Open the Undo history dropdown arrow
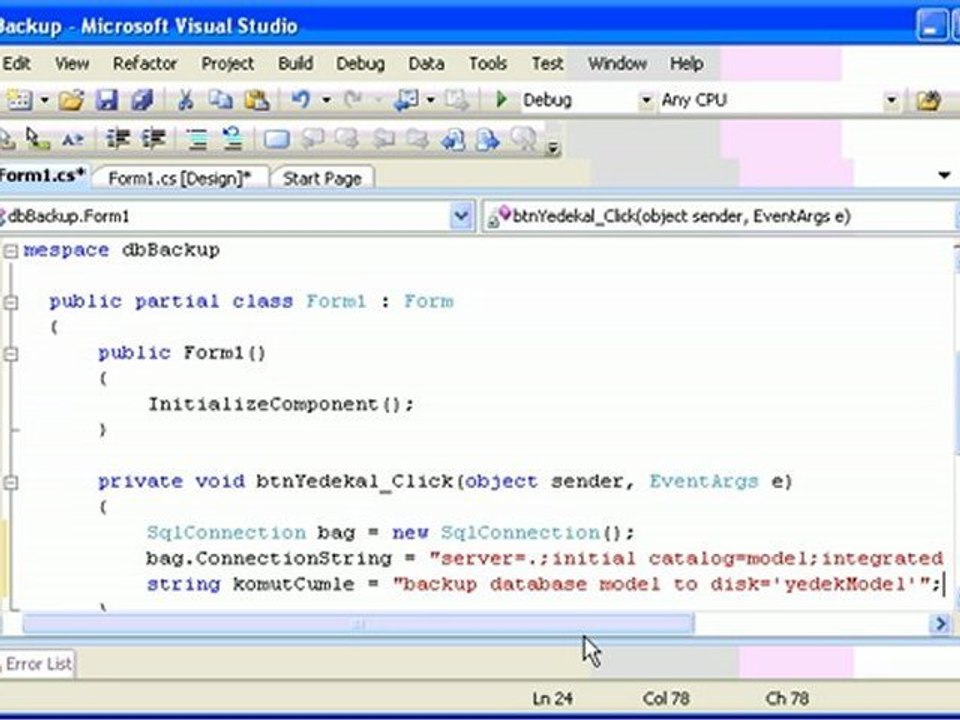This screenshot has width=960, height=720. [x=326, y=100]
